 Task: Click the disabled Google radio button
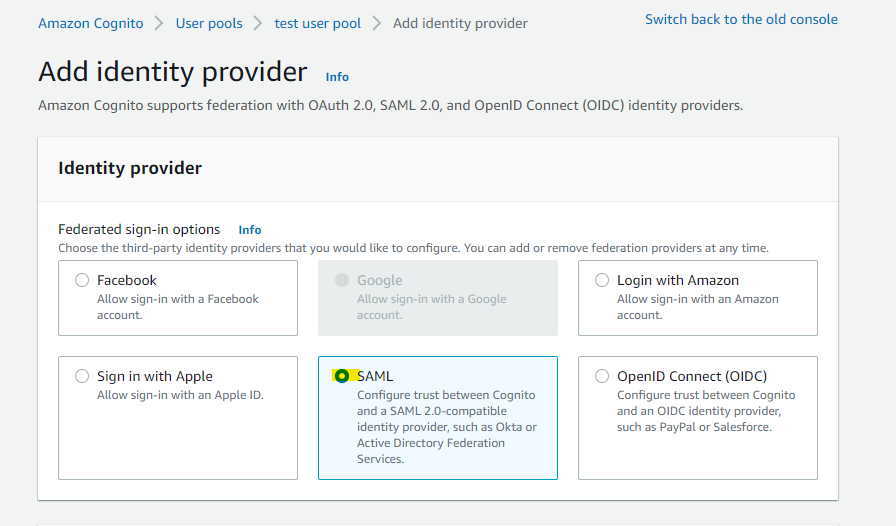click(342, 280)
